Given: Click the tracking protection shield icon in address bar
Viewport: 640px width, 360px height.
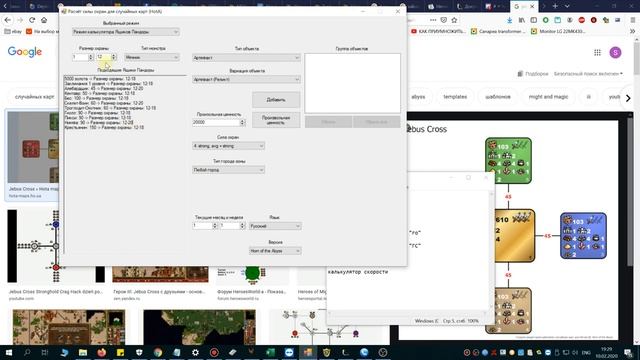Looking at the screenshot, I should (x=444, y=20).
